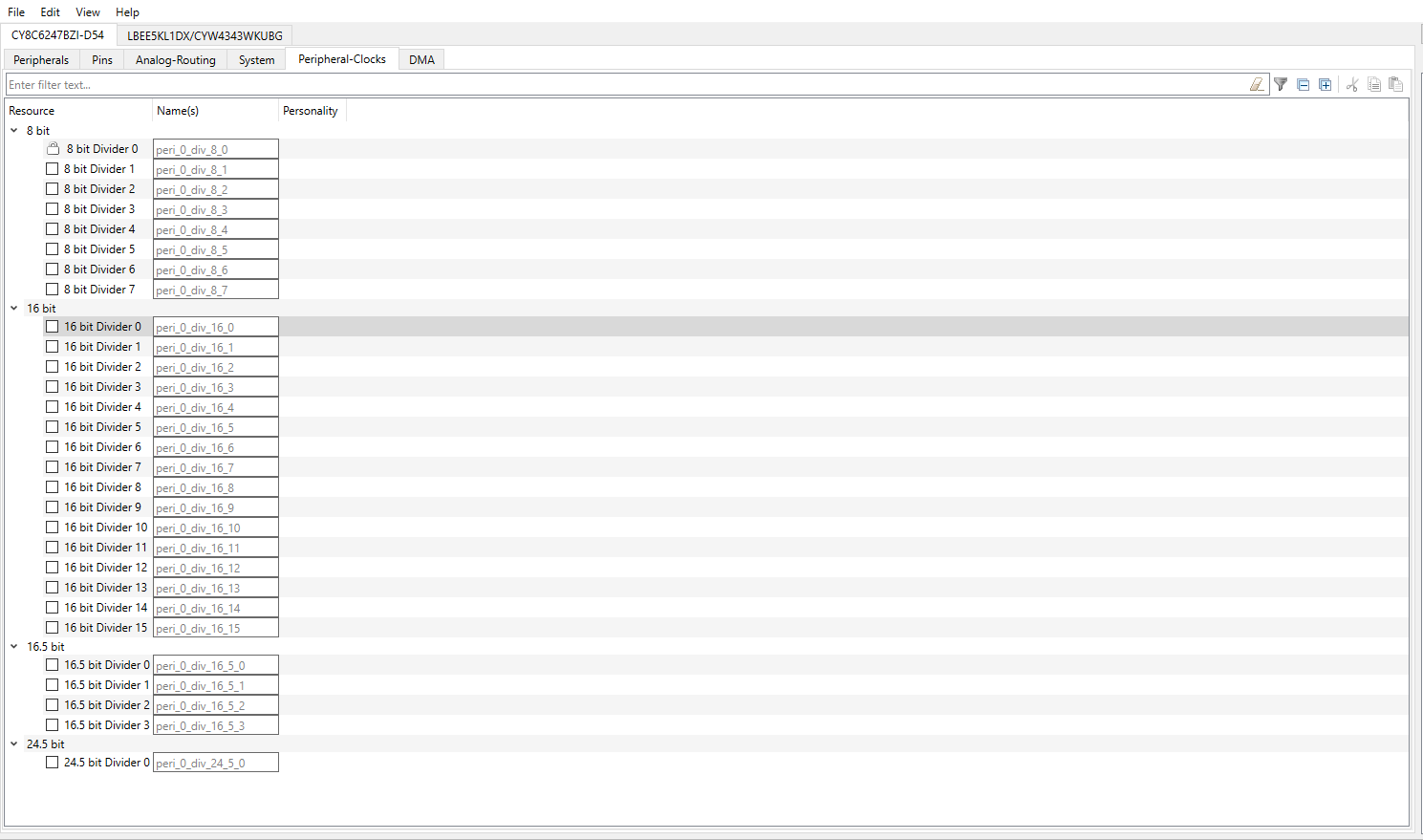1423x840 pixels.
Task: Click the peri_0_div_16_0 name field
Action: (x=216, y=327)
